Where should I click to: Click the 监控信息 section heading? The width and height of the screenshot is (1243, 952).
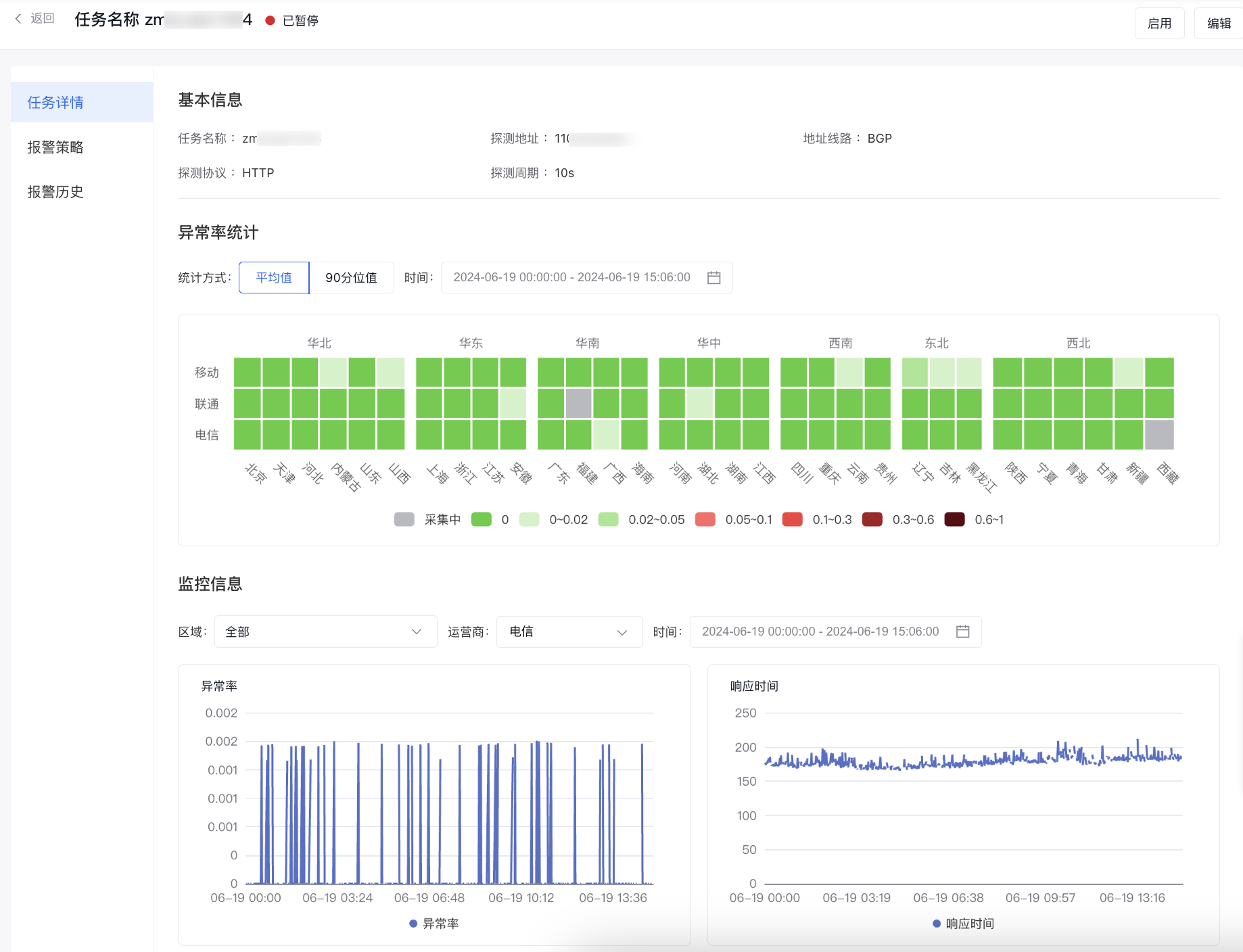pos(210,584)
